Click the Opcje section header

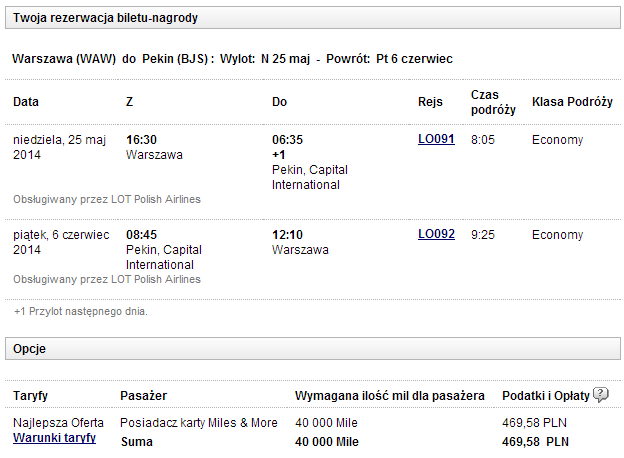coord(30,349)
